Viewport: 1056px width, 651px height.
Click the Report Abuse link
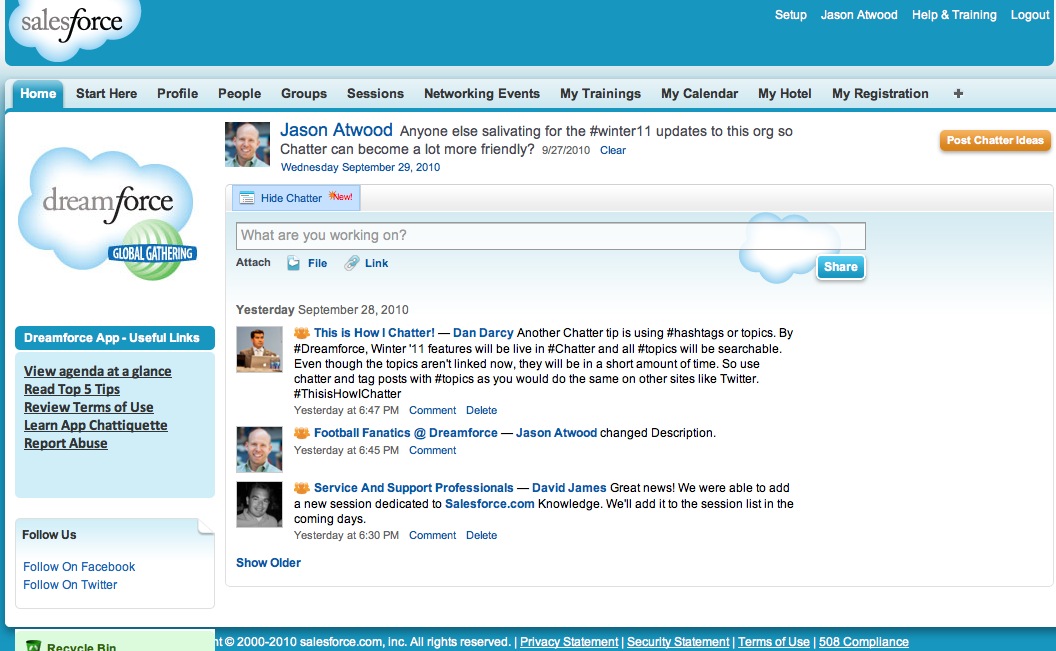click(x=66, y=444)
